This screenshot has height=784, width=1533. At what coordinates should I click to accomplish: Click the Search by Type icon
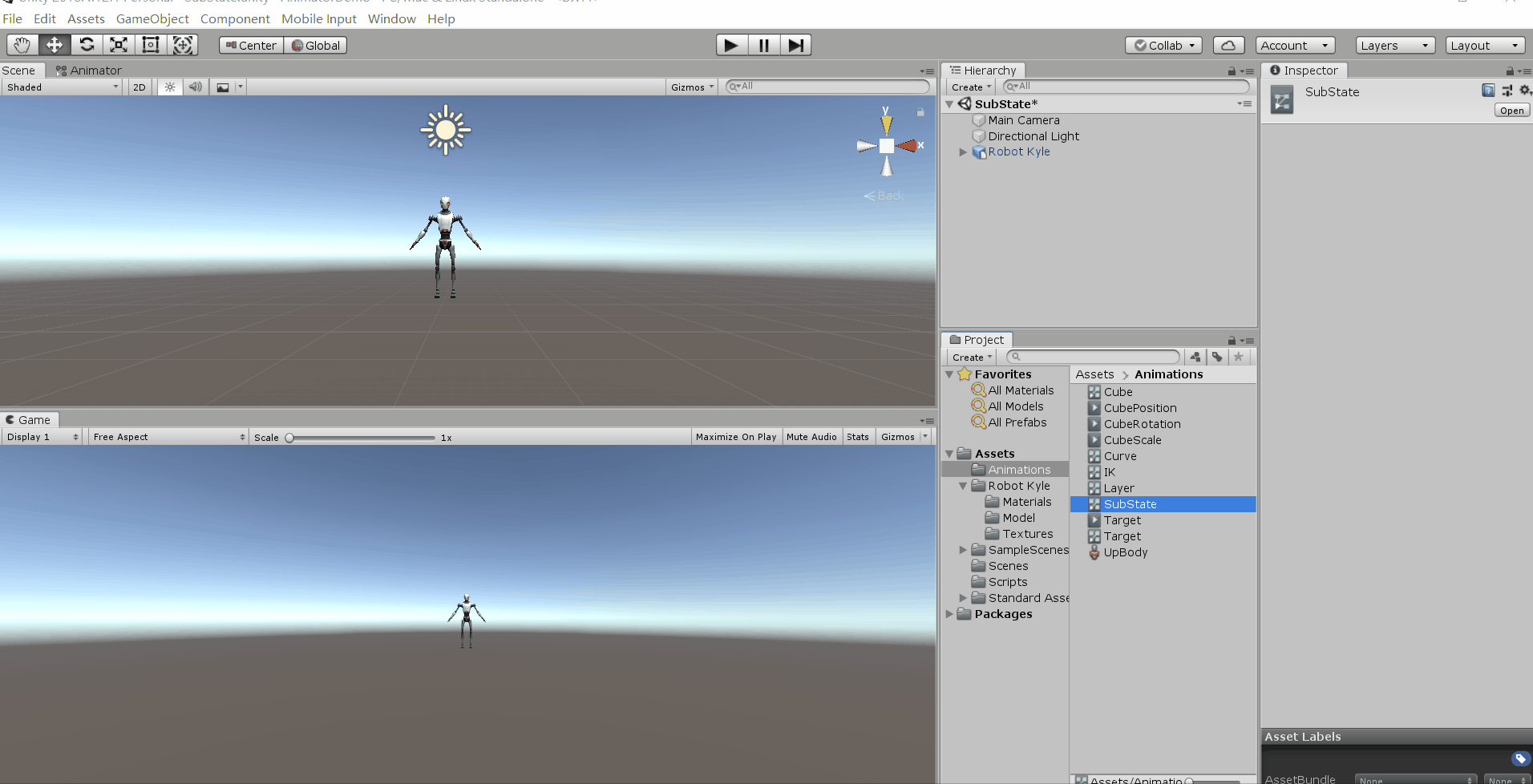(x=1195, y=357)
